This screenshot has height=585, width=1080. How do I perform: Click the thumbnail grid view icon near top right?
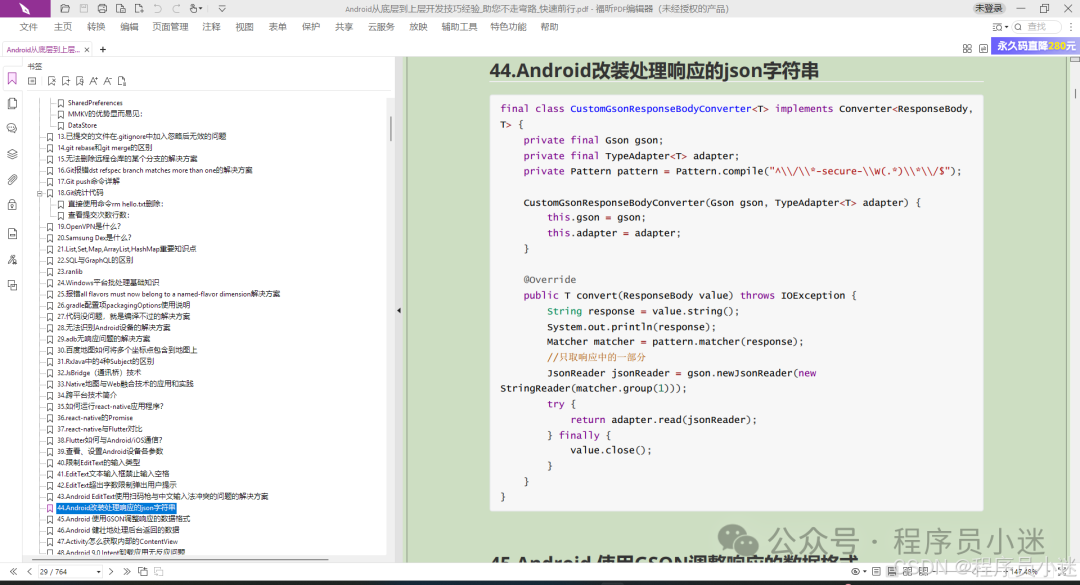967,48
